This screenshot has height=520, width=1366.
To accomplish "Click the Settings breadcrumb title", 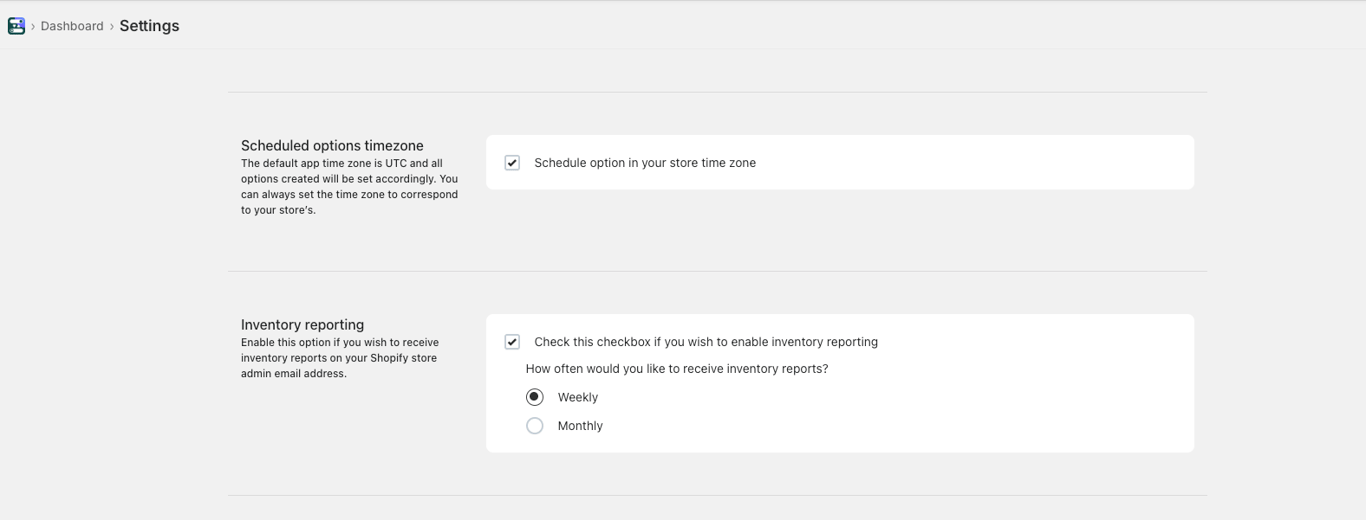I will click(x=149, y=26).
